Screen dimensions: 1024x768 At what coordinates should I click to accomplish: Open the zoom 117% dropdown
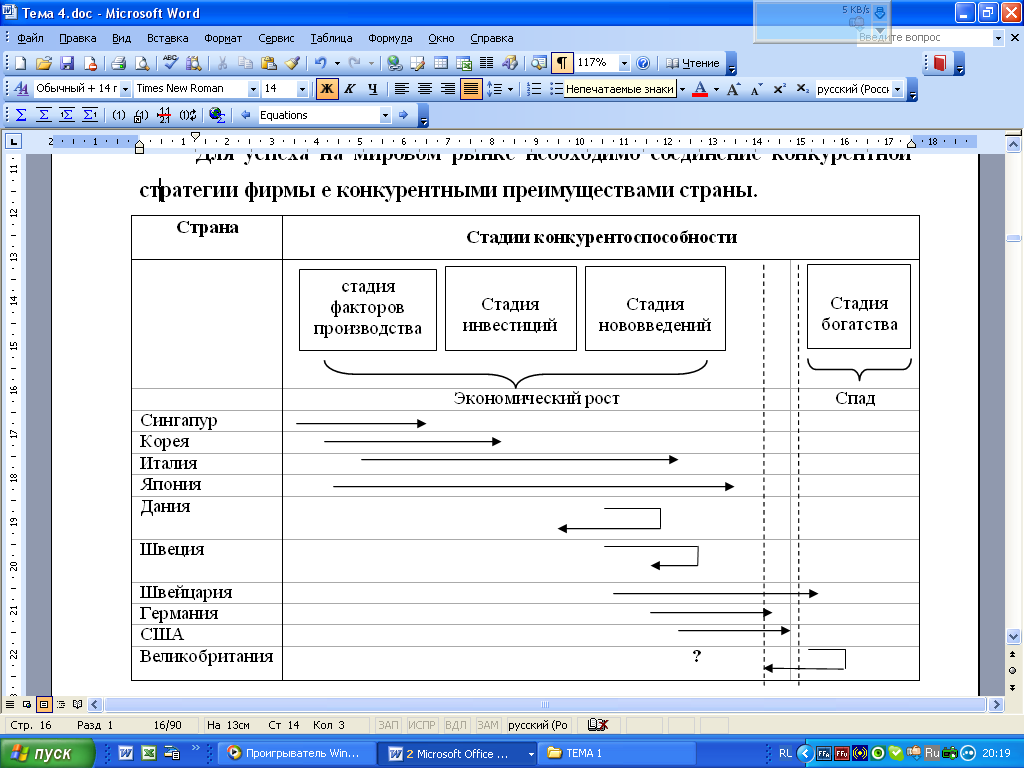click(x=624, y=63)
